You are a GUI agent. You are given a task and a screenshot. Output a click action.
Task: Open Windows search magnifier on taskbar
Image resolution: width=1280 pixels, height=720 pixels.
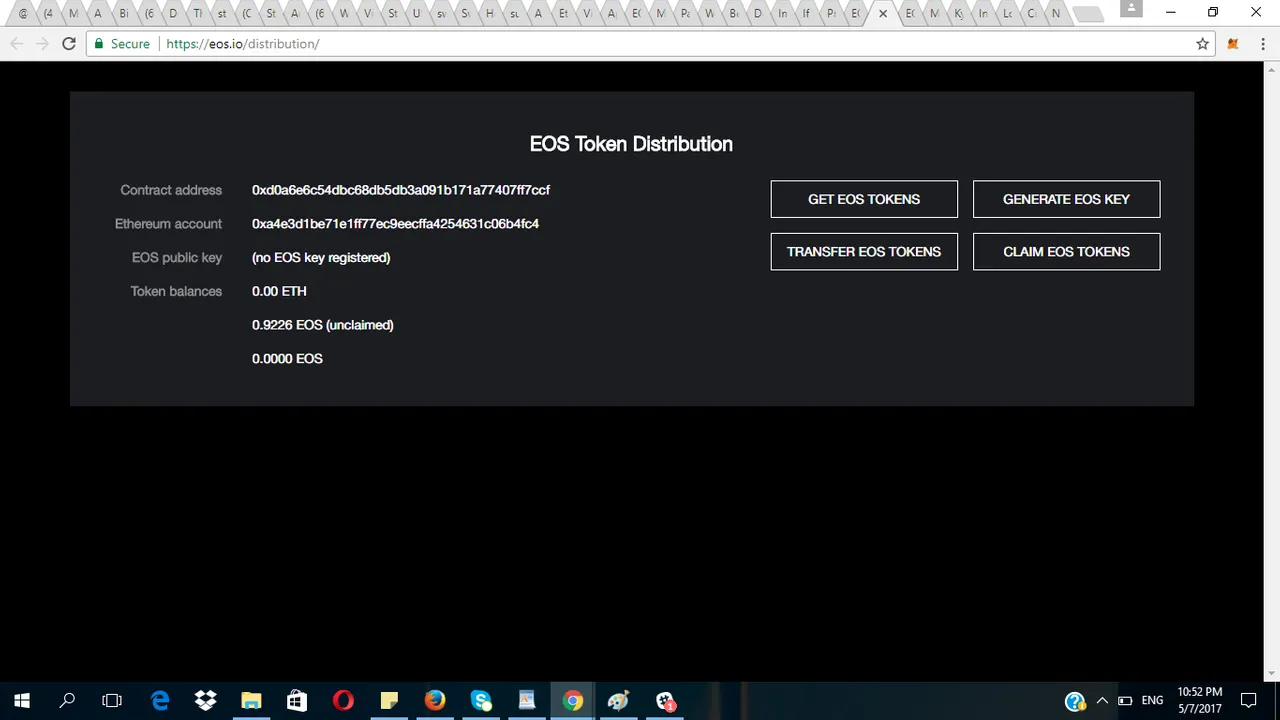coord(67,701)
